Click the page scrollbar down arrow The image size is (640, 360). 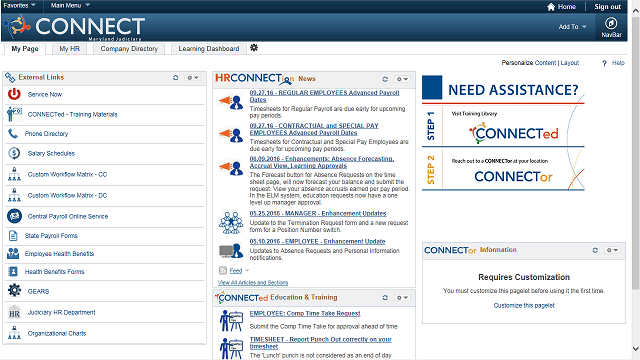pos(636,349)
